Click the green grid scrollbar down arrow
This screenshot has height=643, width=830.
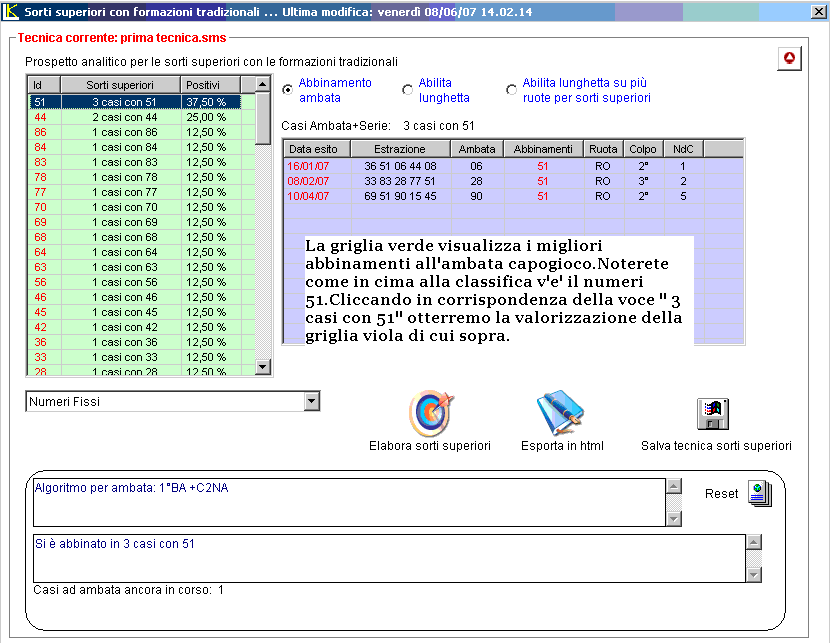(263, 367)
